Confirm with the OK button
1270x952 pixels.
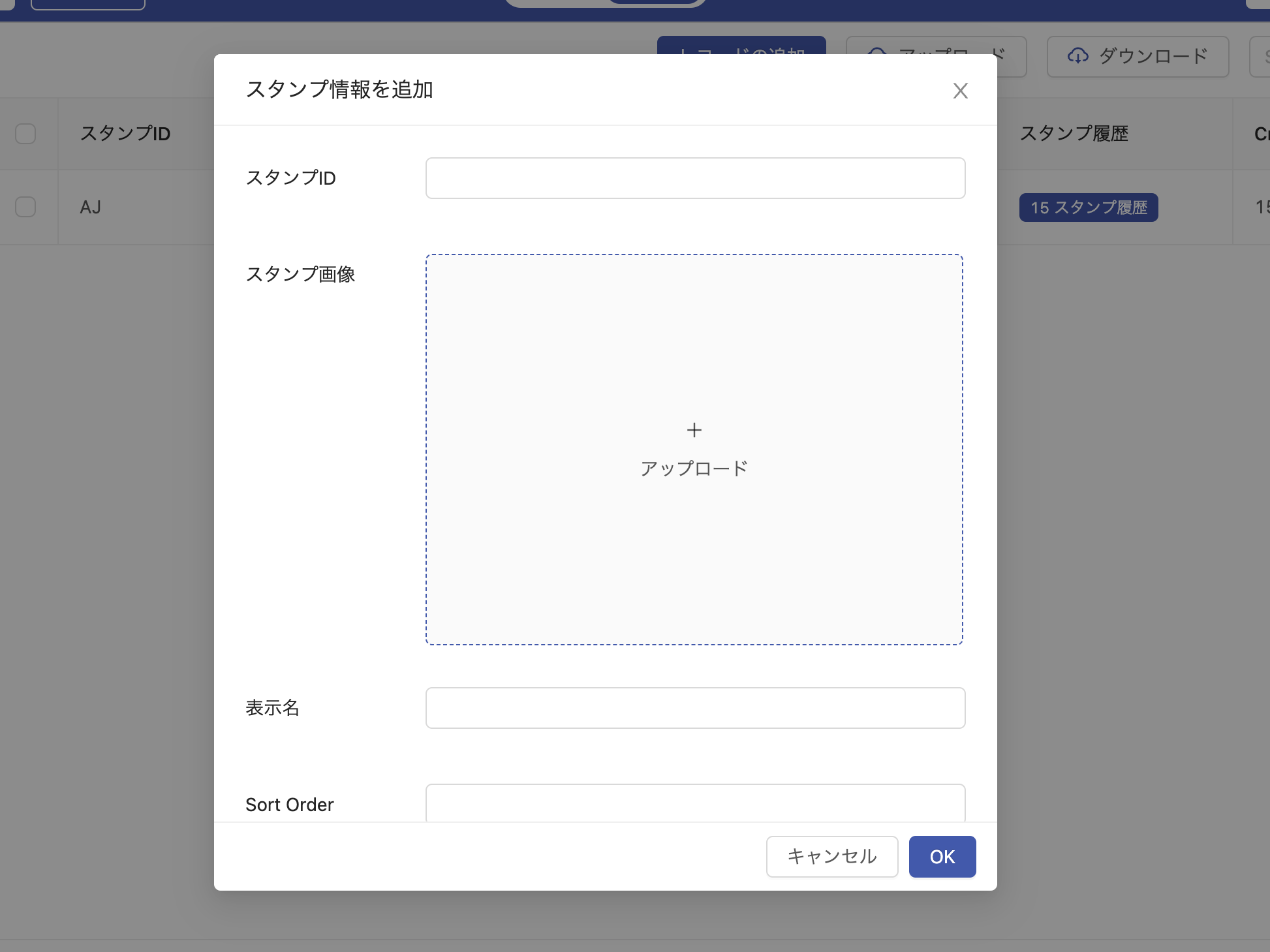point(942,857)
